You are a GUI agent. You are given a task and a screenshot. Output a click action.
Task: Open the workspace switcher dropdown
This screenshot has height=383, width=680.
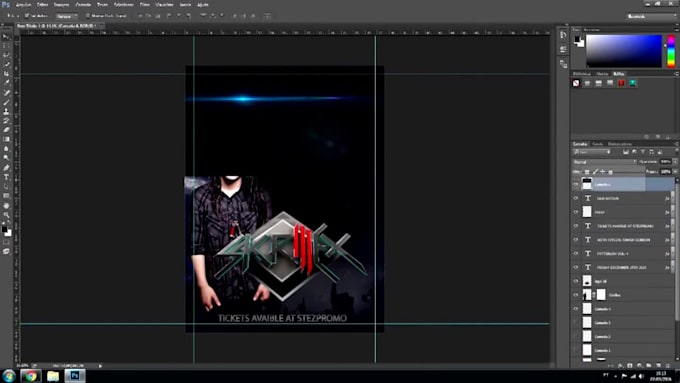tap(651, 16)
